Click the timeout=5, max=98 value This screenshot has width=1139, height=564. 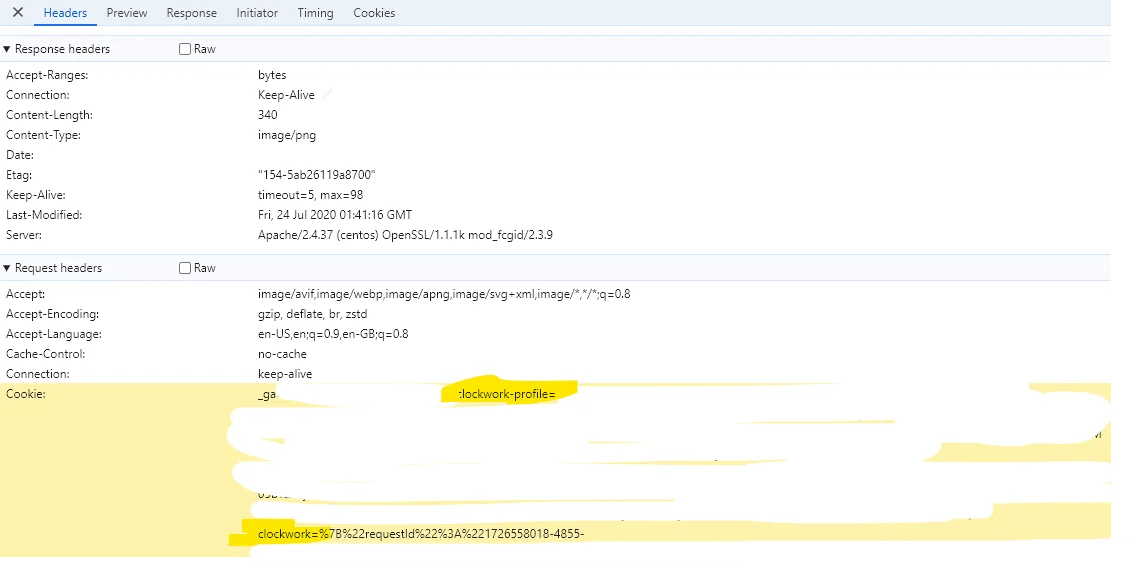coord(310,195)
